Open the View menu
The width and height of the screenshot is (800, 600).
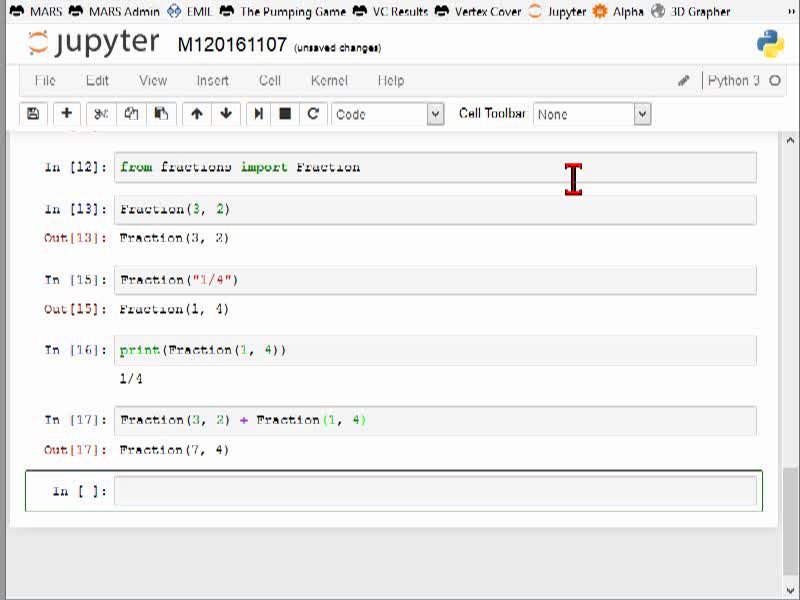pyautogui.click(x=153, y=81)
